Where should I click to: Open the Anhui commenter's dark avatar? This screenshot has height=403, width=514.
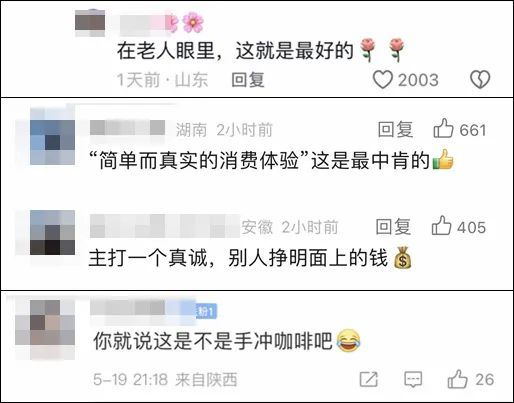[x=52, y=233]
